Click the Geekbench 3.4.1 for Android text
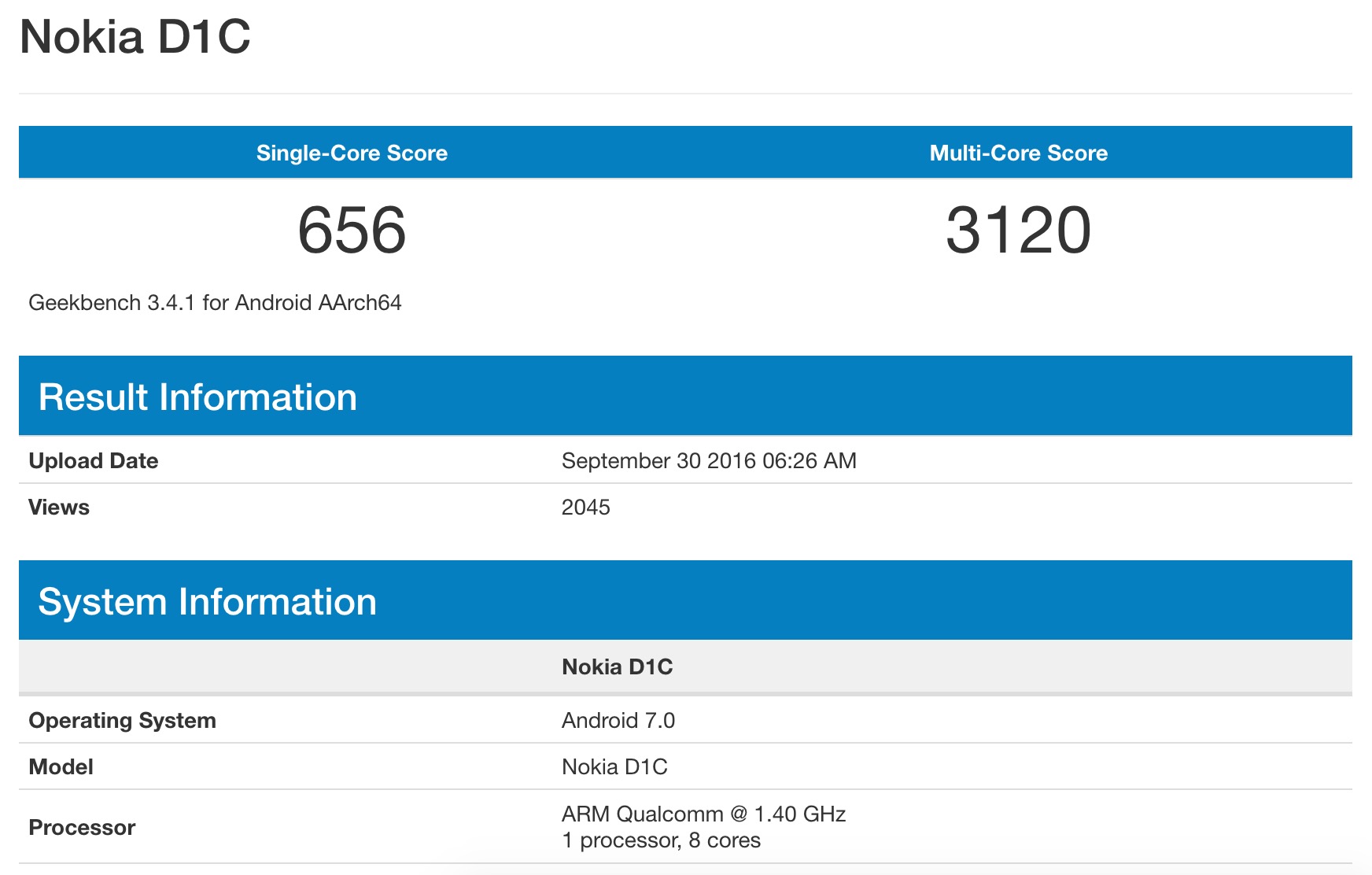 click(215, 303)
